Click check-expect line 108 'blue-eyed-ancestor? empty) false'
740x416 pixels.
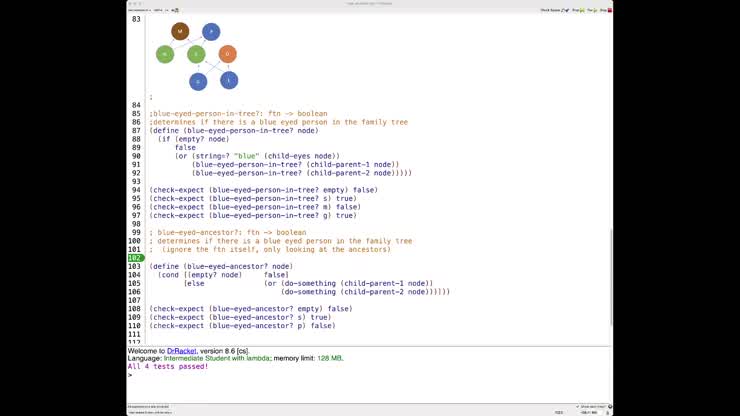pyautogui.click(x=251, y=309)
